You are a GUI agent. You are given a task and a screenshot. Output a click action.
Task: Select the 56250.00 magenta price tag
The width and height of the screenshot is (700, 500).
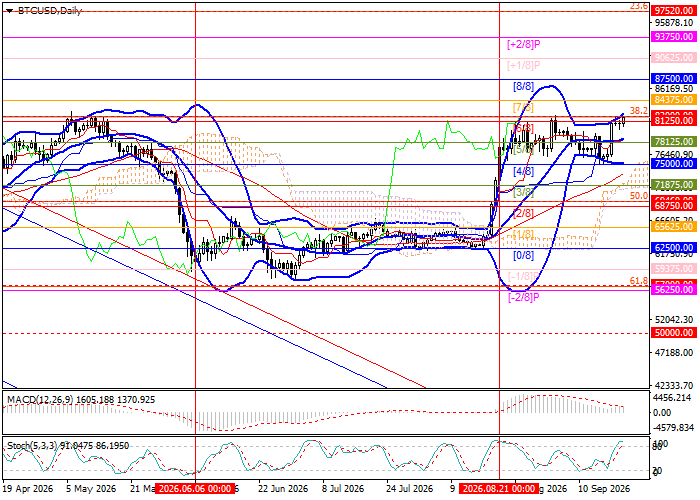[674, 290]
